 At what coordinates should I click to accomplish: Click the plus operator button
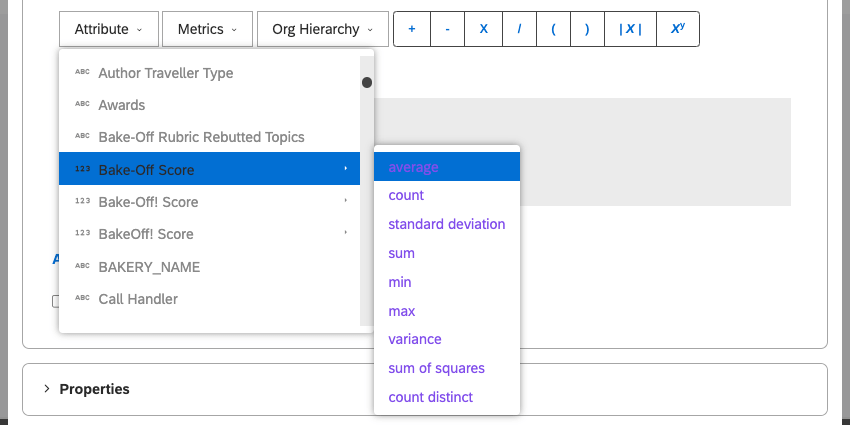point(412,29)
